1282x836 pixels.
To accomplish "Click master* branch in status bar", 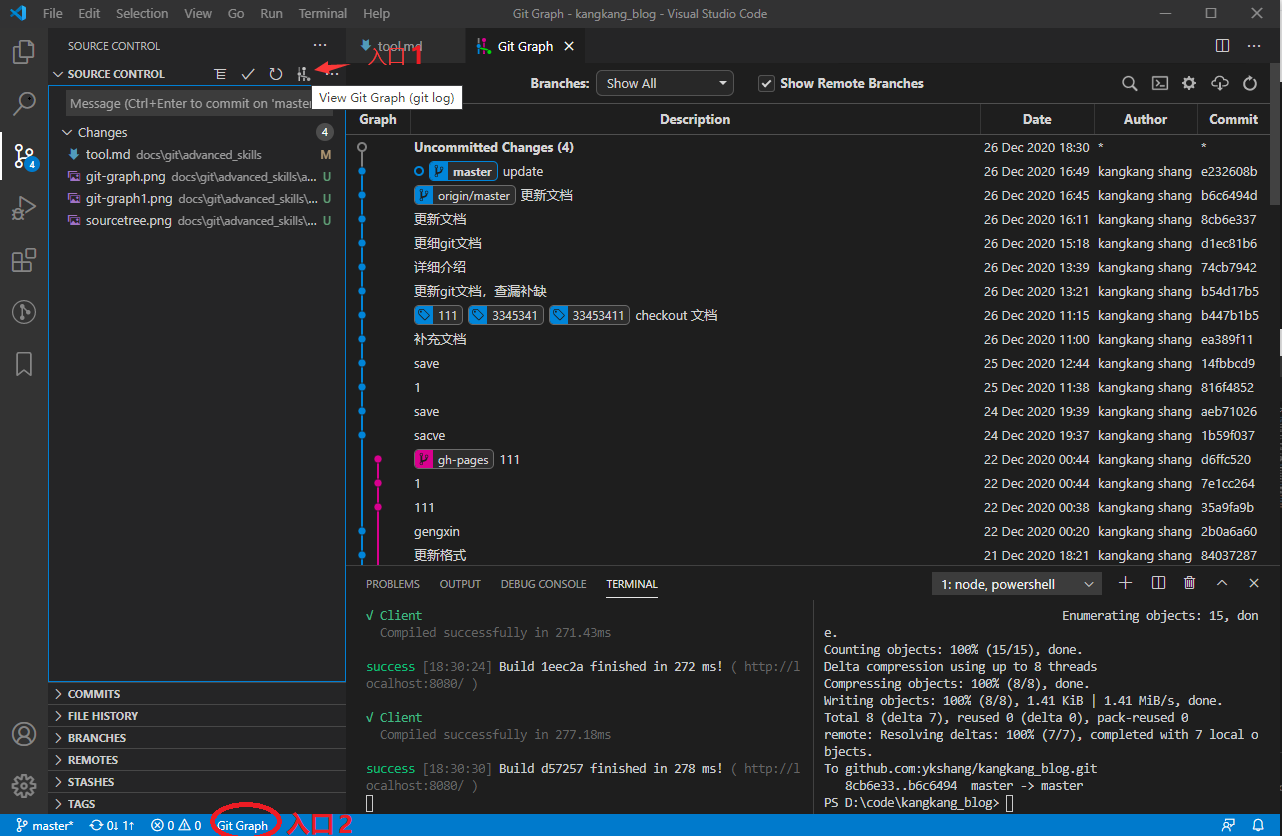I will [x=45, y=825].
